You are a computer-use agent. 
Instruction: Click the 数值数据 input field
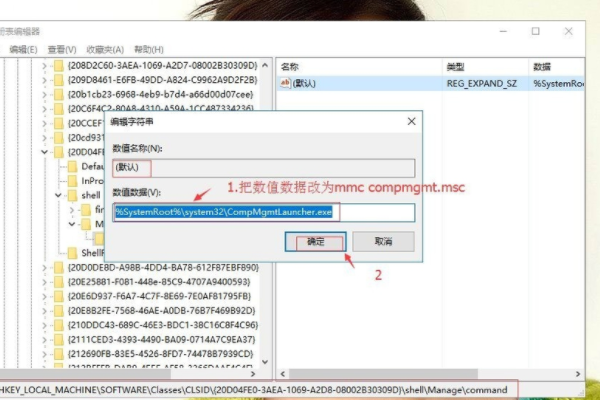pyautogui.click(x=264, y=212)
